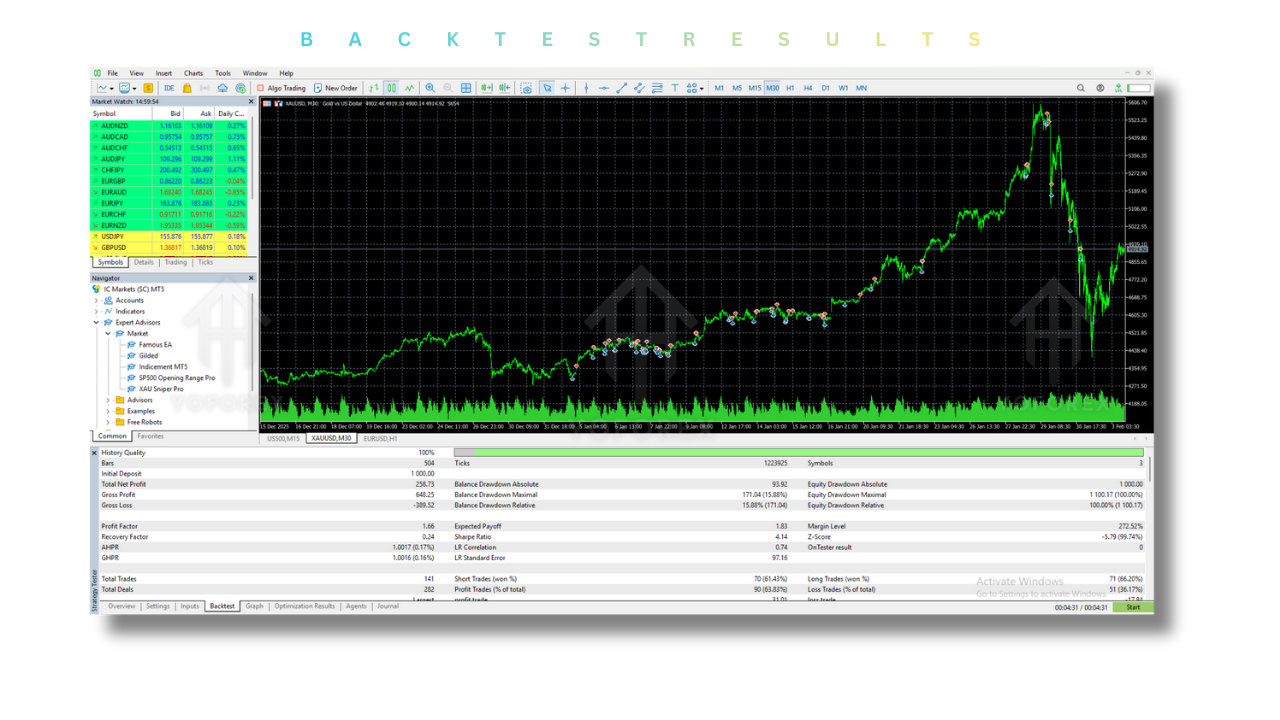Collapse the Expert Advisors tree
The width and height of the screenshot is (1280, 720).
coord(97,322)
